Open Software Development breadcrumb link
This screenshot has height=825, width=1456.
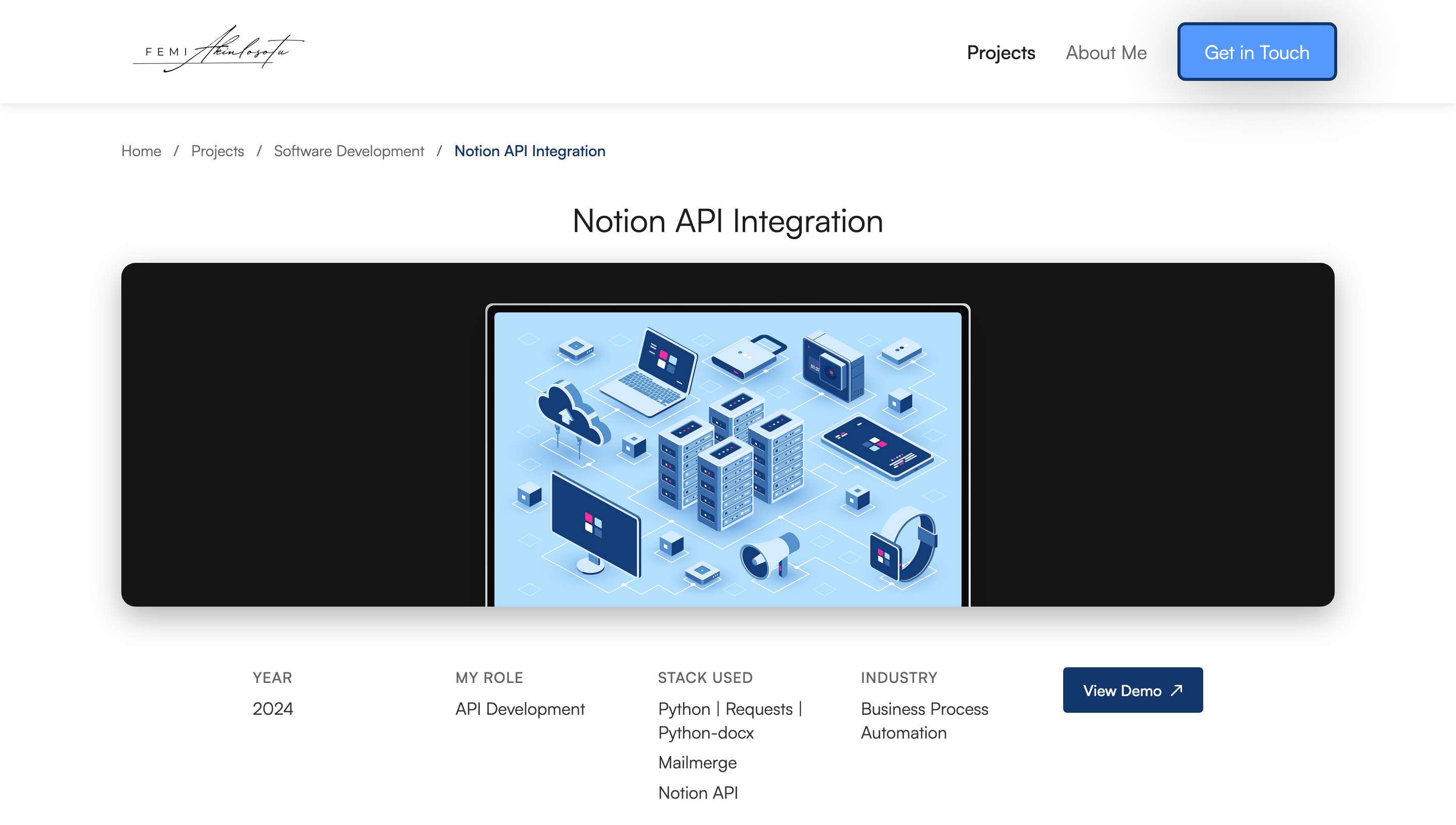point(349,151)
